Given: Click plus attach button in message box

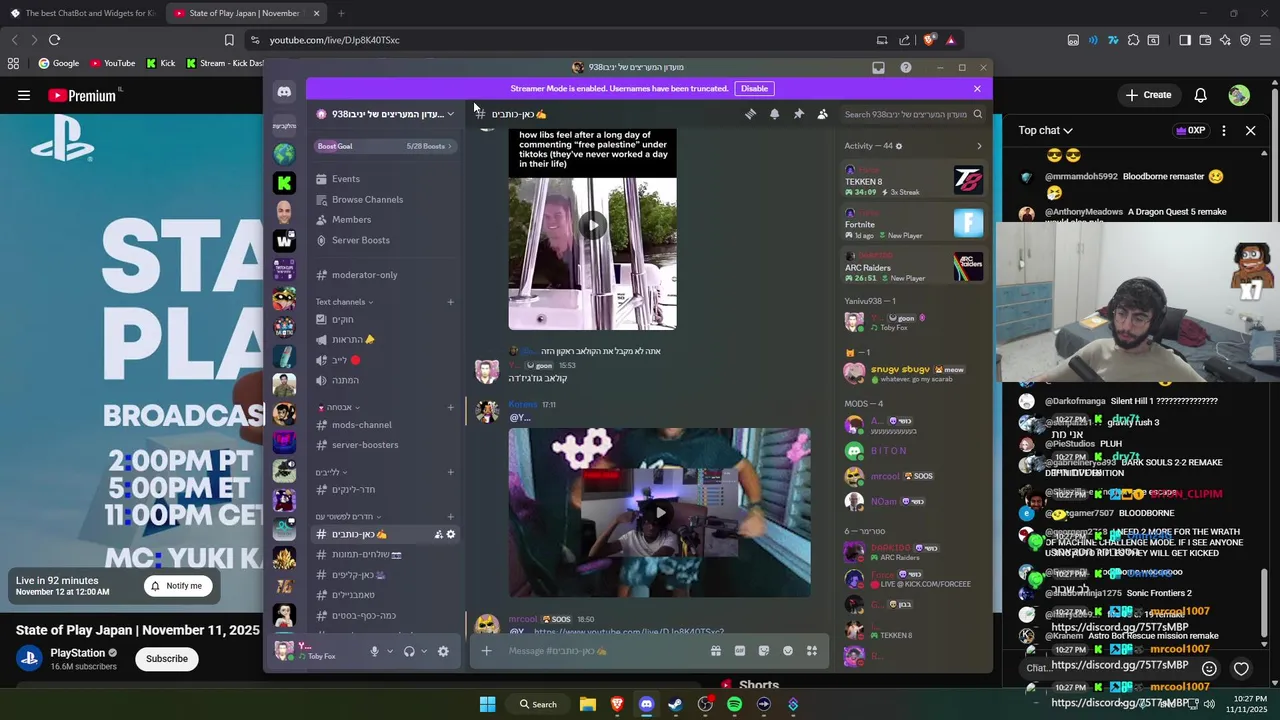Looking at the screenshot, I should click(486, 651).
